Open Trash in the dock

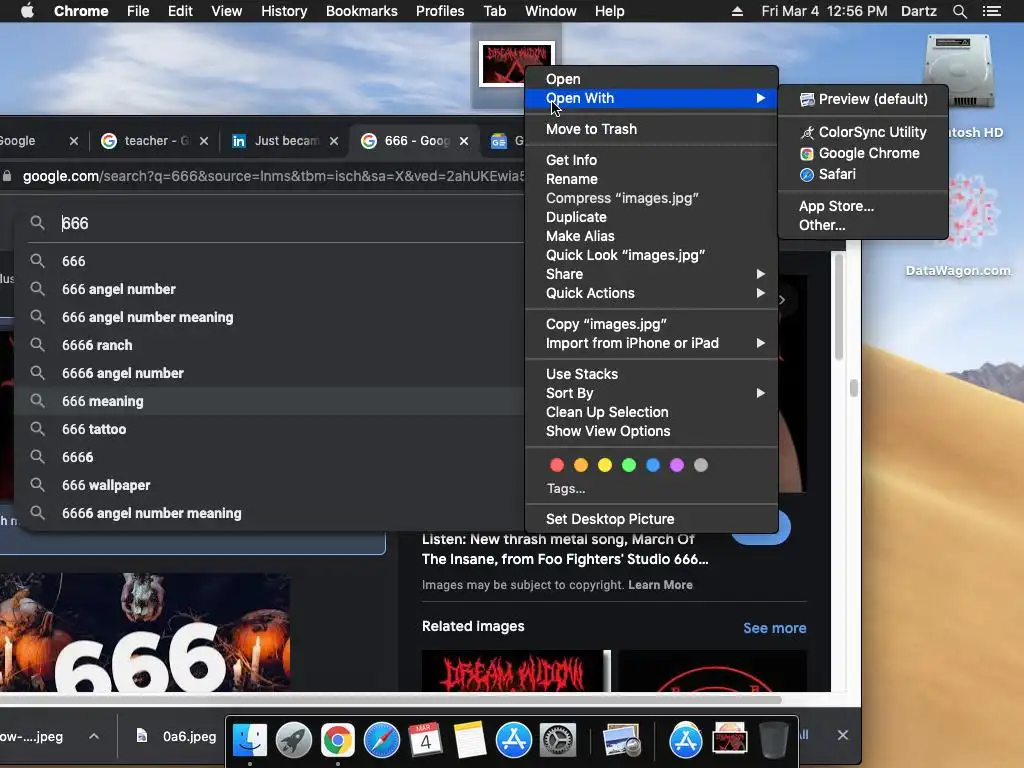point(773,740)
